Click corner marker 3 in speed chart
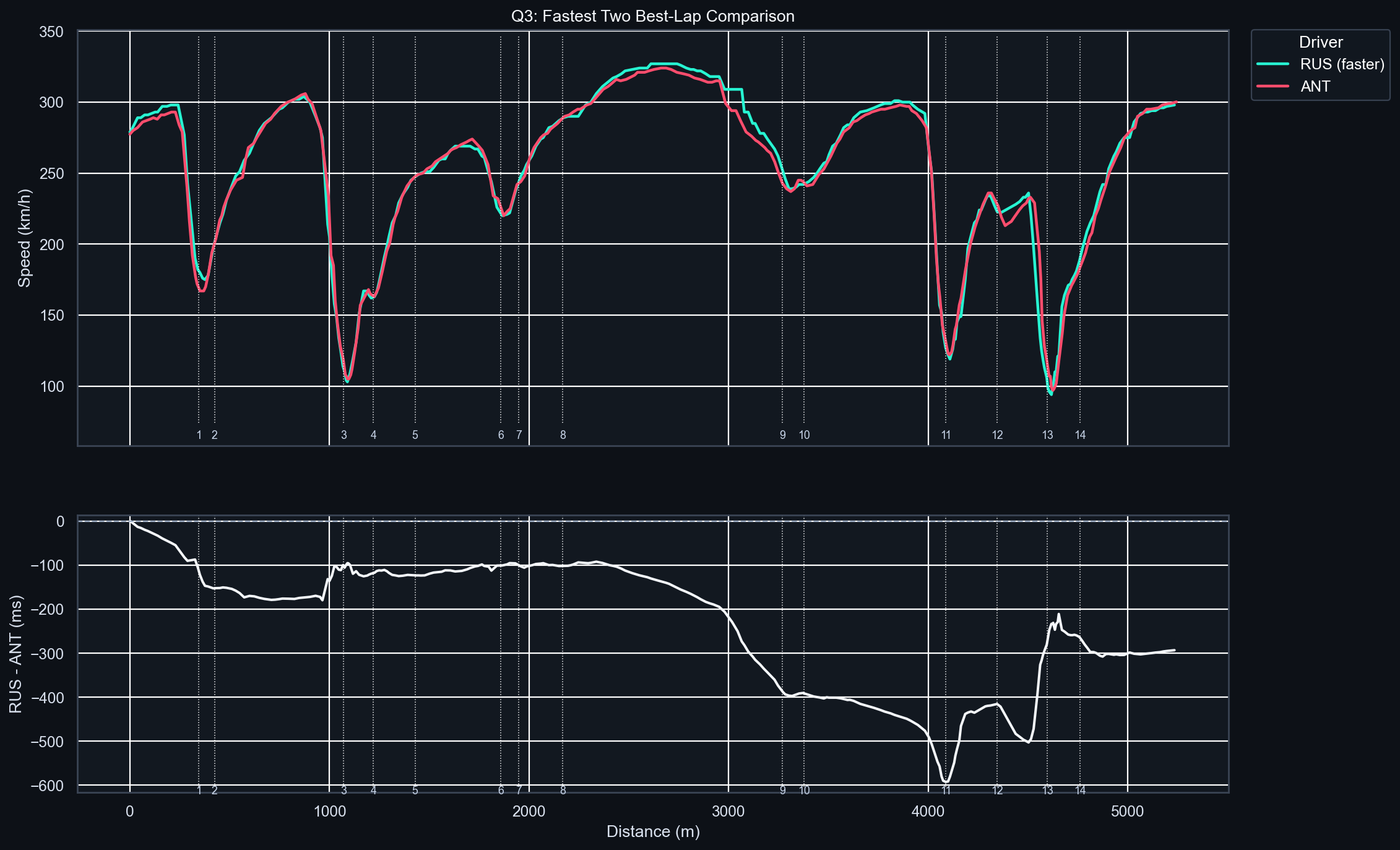Viewport: 1400px width, 850px height. point(344,435)
